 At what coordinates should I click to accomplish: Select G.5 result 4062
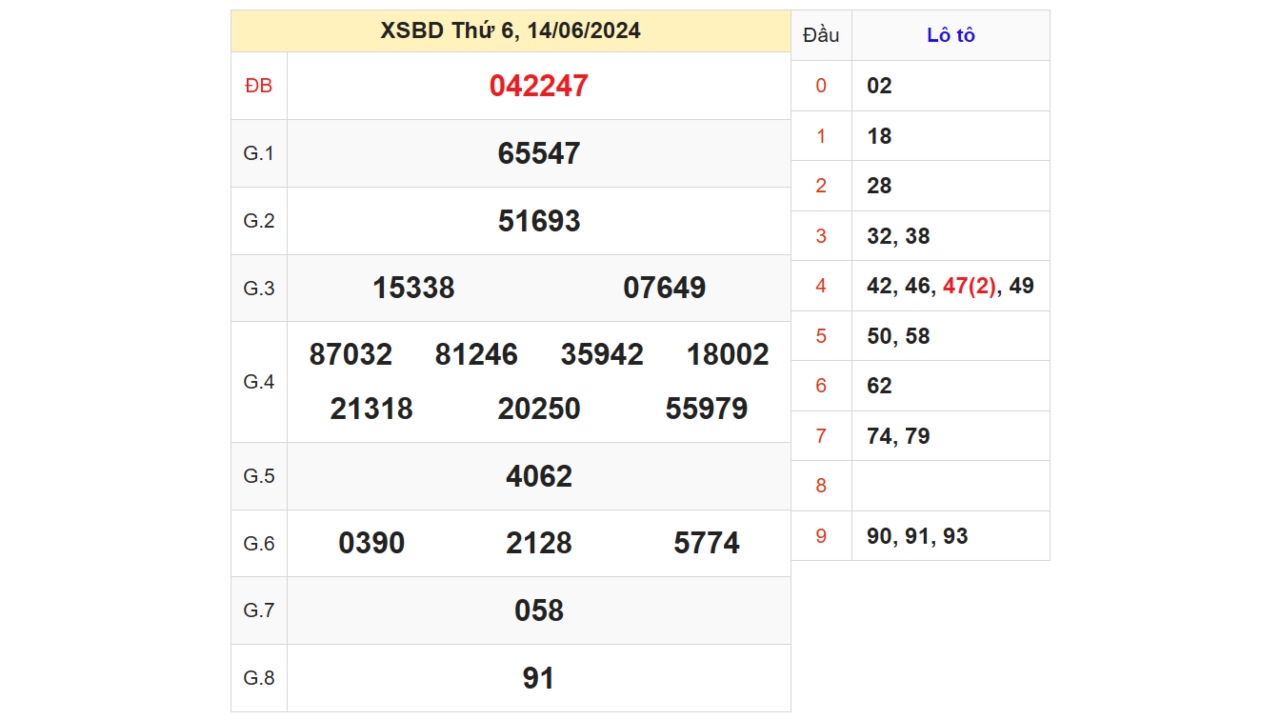(x=539, y=476)
